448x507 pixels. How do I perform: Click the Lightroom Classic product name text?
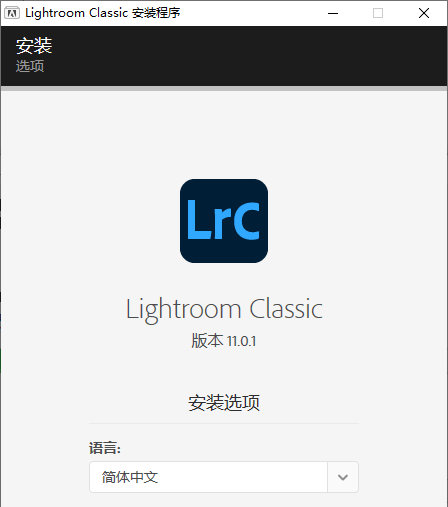point(224,310)
